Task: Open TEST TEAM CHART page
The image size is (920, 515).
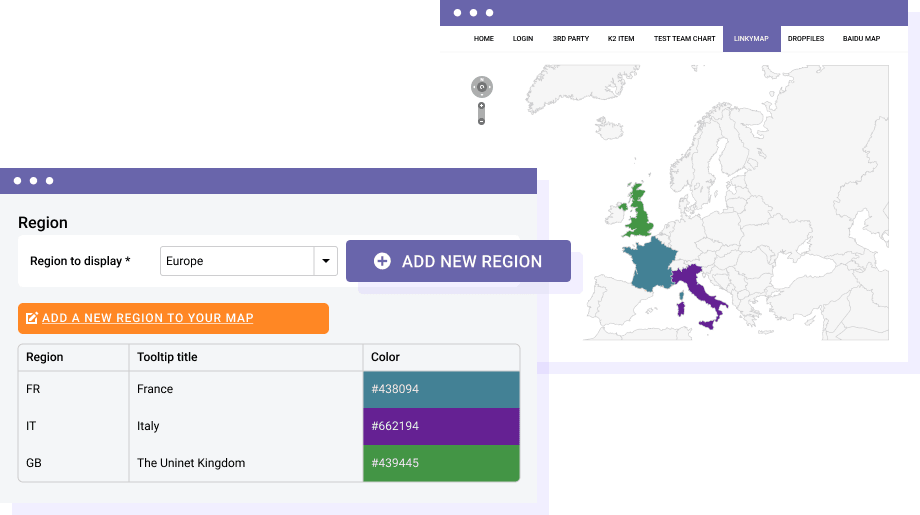Action: pyautogui.click(x=684, y=39)
